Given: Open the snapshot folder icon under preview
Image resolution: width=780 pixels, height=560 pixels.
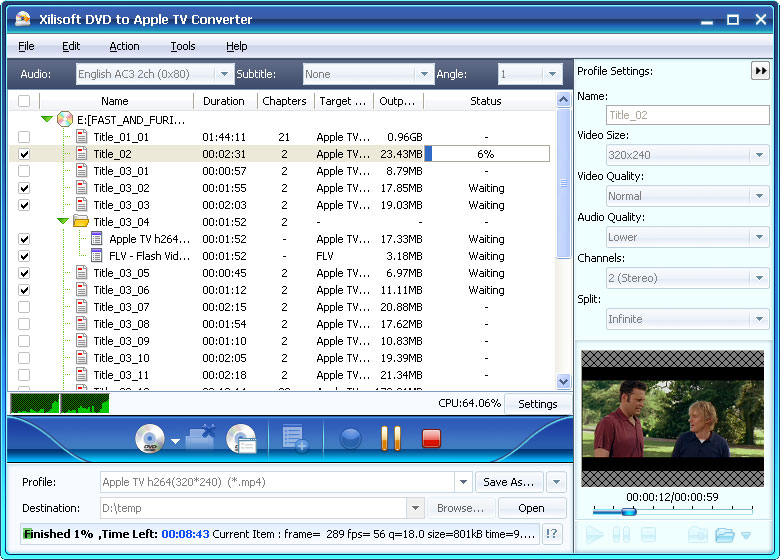Looking at the screenshot, I should pyautogui.click(x=725, y=535).
